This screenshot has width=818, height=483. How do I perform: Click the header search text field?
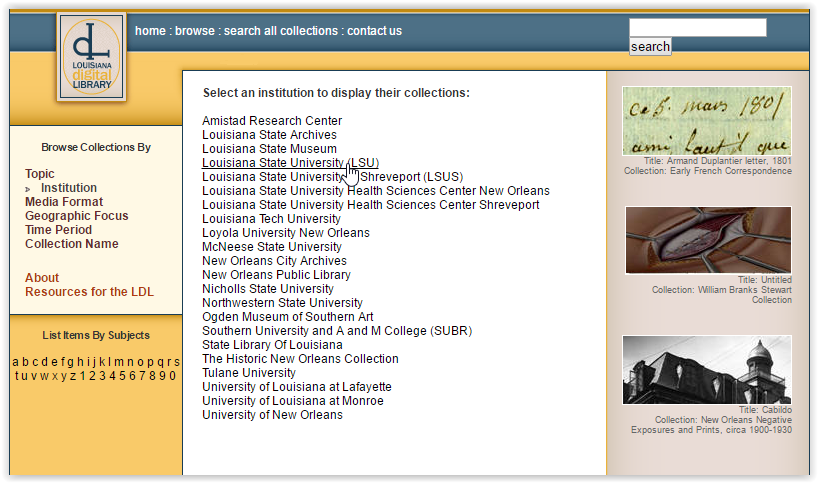point(697,27)
